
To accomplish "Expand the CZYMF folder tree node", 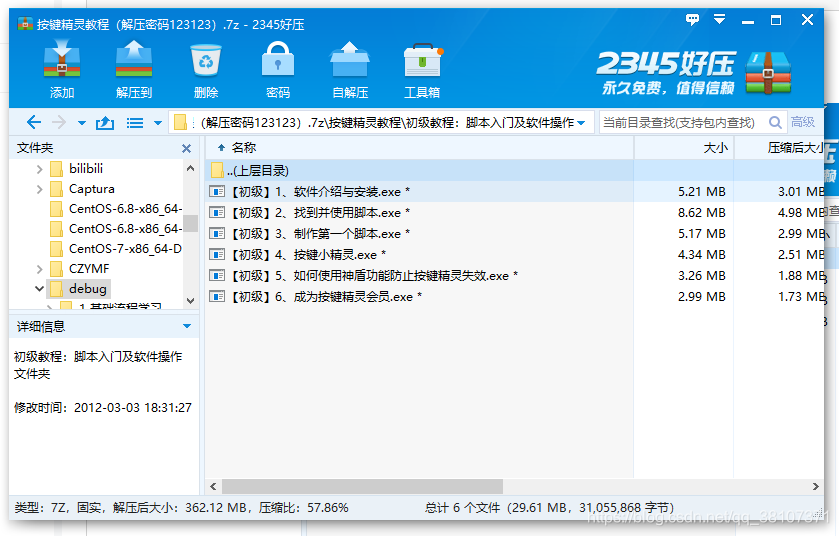I will [39, 269].
